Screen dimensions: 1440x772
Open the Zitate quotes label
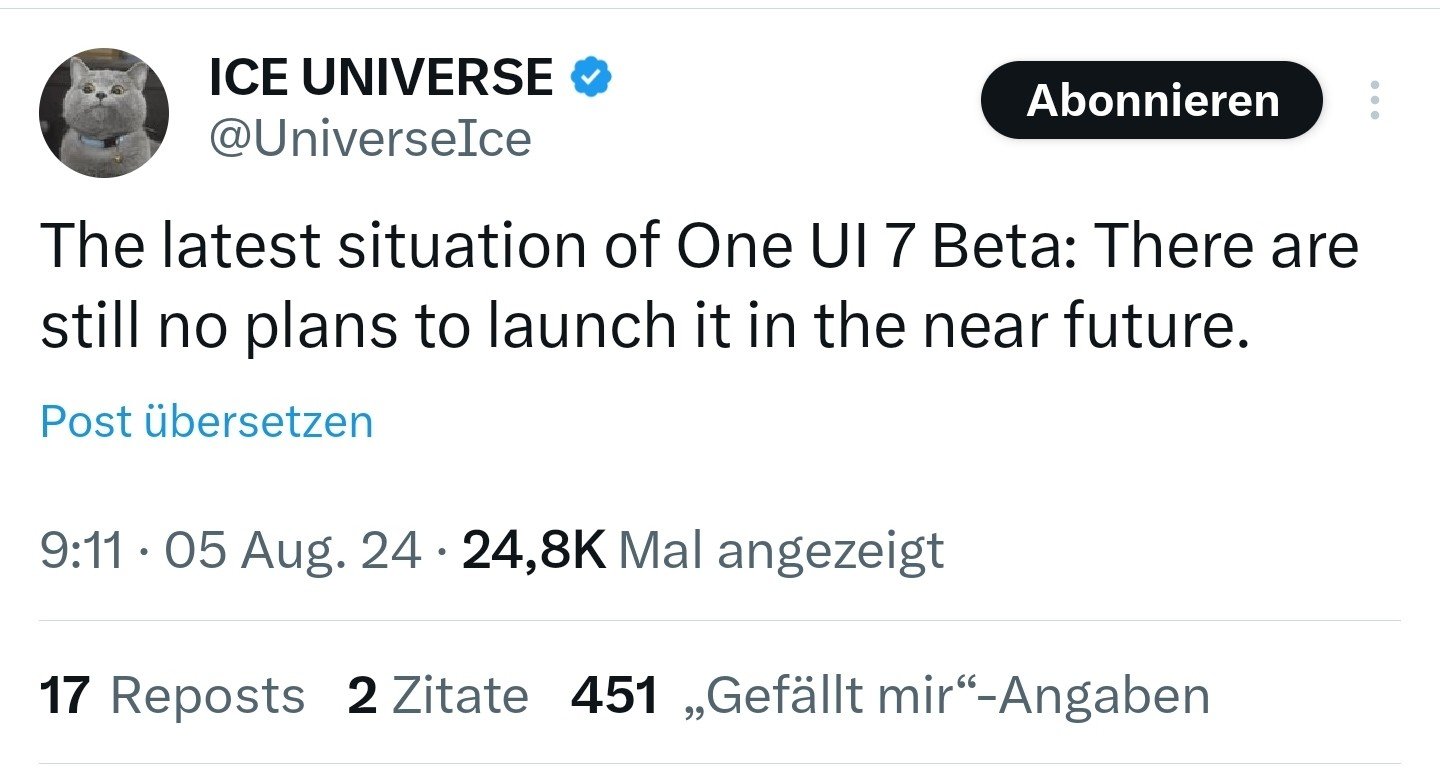pos(460,695)
